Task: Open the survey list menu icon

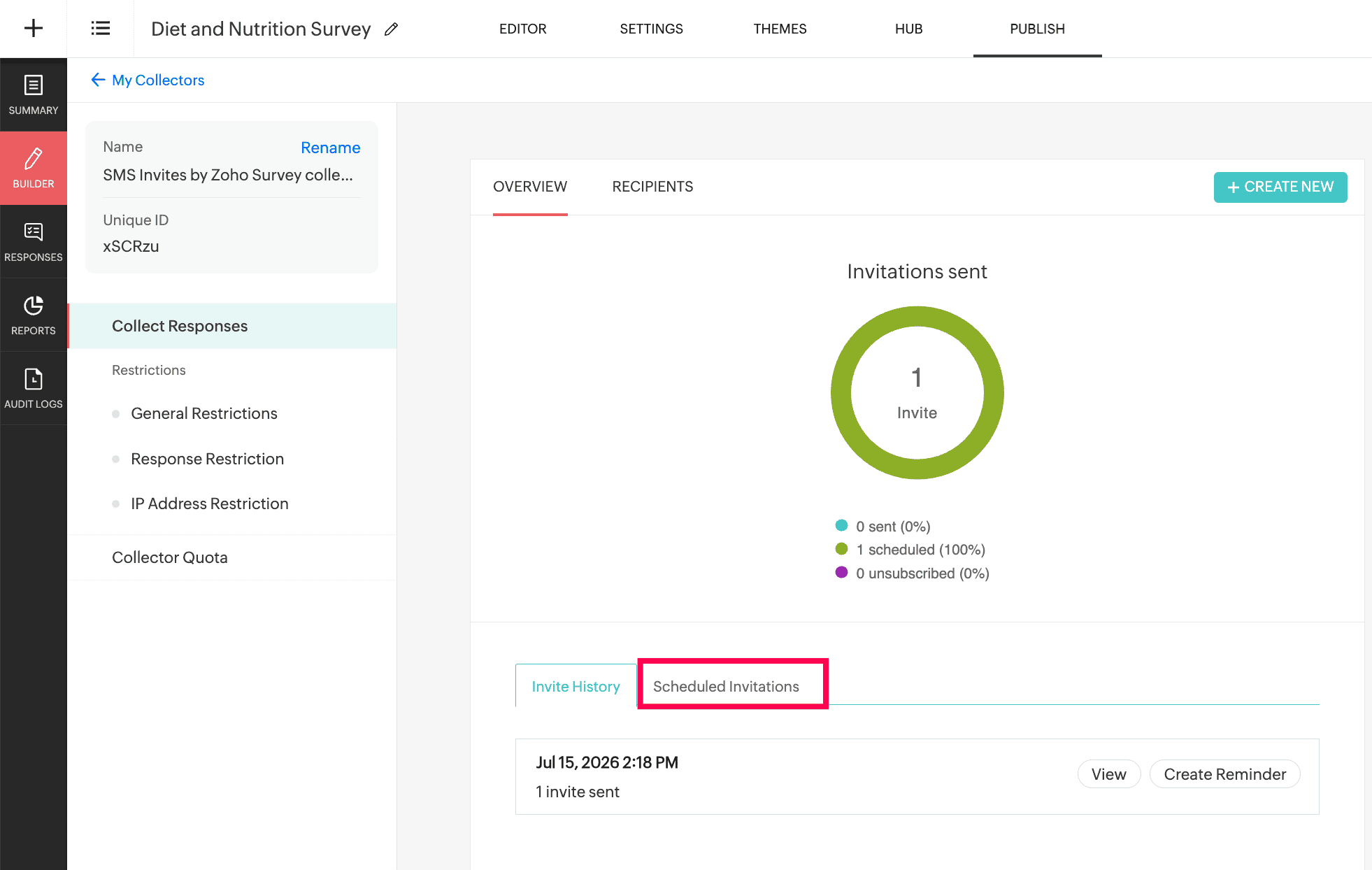Action: 101,29
